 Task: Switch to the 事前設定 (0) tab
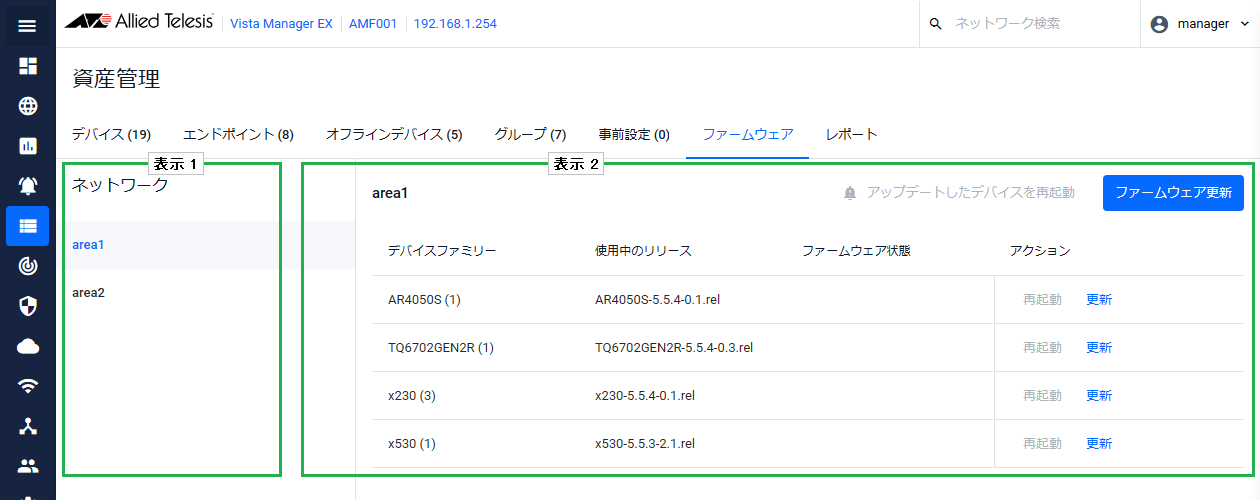click(634, 134)
